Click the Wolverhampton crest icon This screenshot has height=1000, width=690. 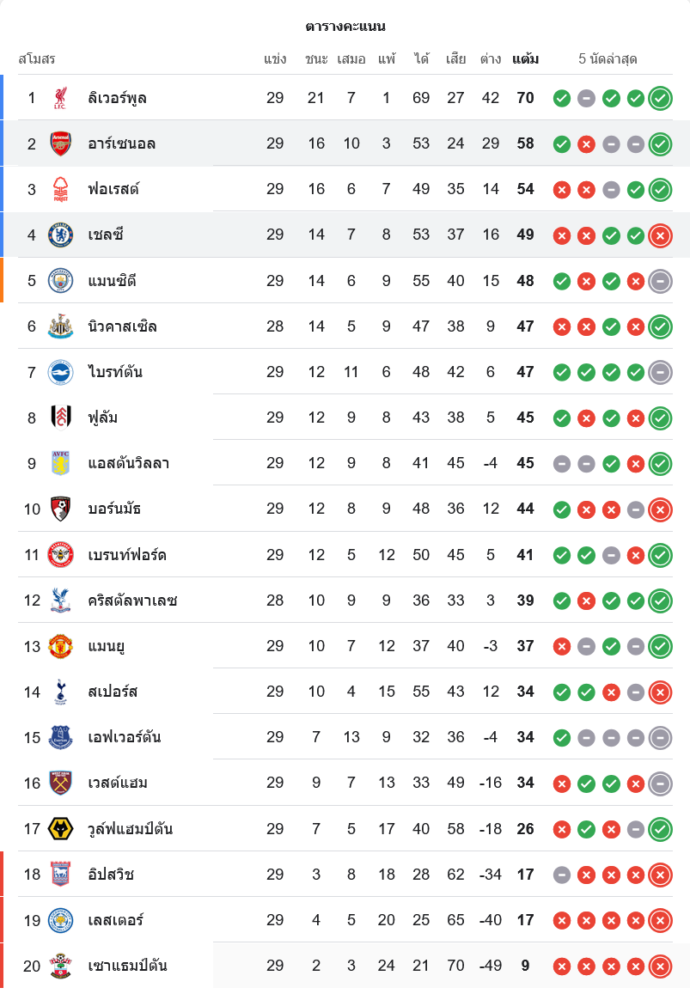click(x=61, y=829)
